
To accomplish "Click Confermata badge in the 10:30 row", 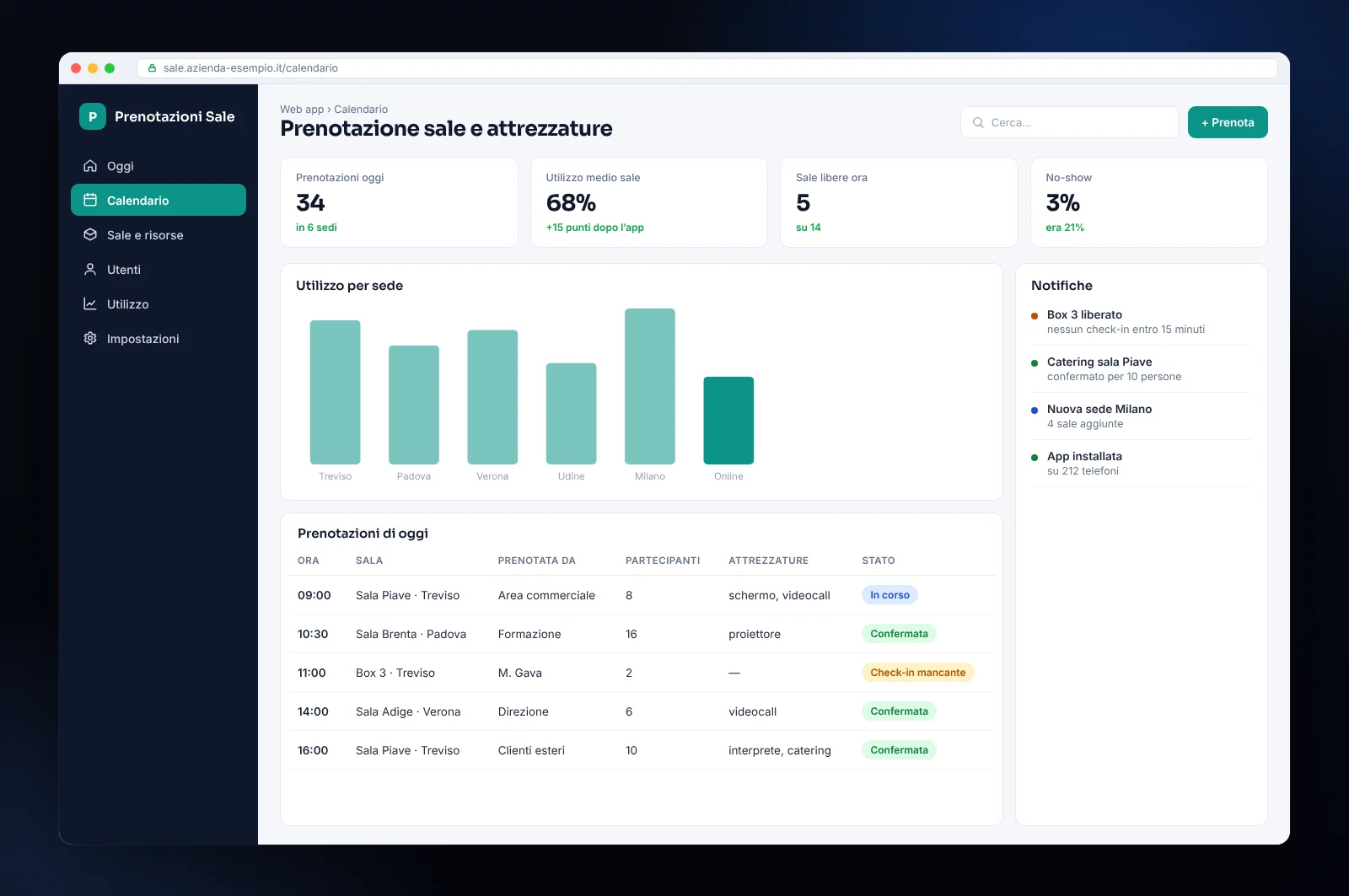I will click(899, 634).
